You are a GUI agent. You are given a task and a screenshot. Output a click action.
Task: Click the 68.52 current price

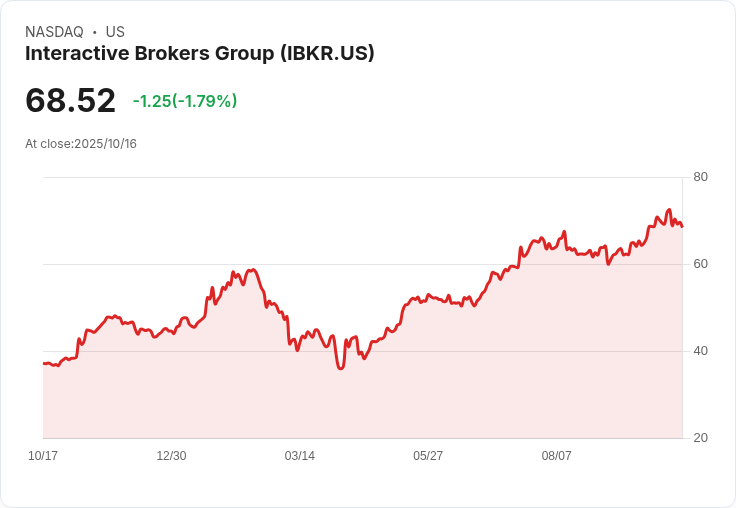(70, 100)
